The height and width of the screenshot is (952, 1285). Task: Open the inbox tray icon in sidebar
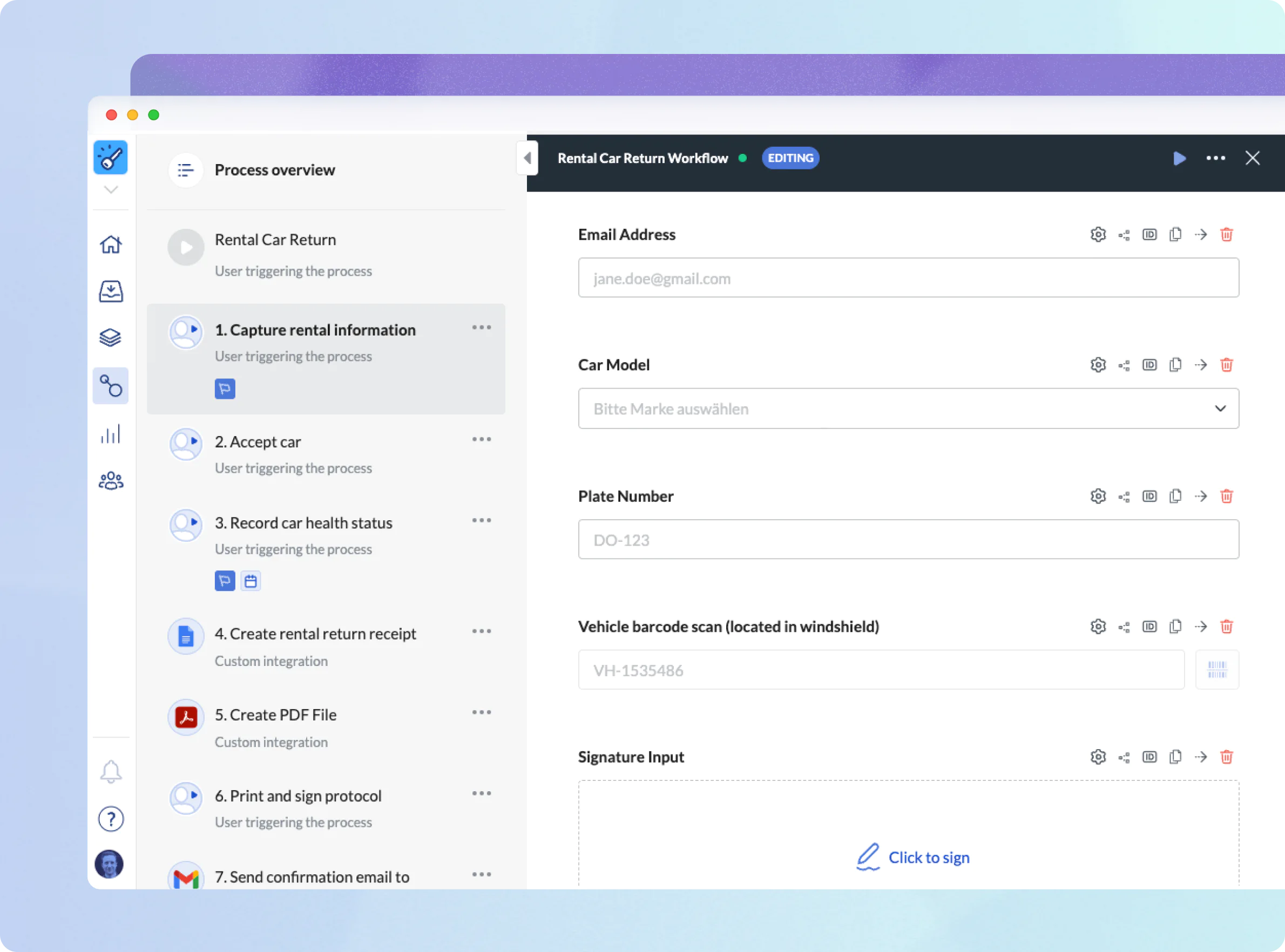tap(111, 291)
